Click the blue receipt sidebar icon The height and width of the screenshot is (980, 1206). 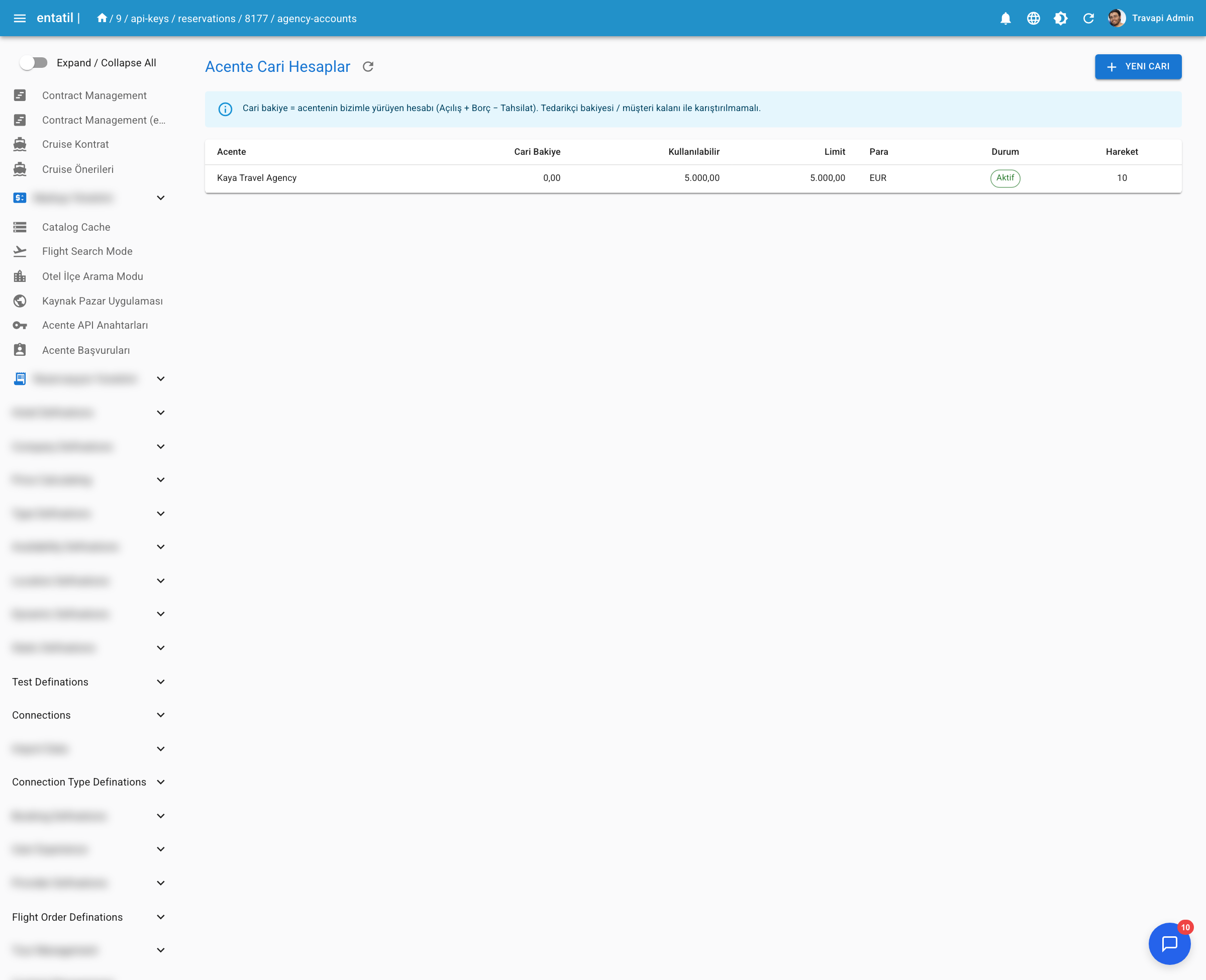click(x=20, y=379)
